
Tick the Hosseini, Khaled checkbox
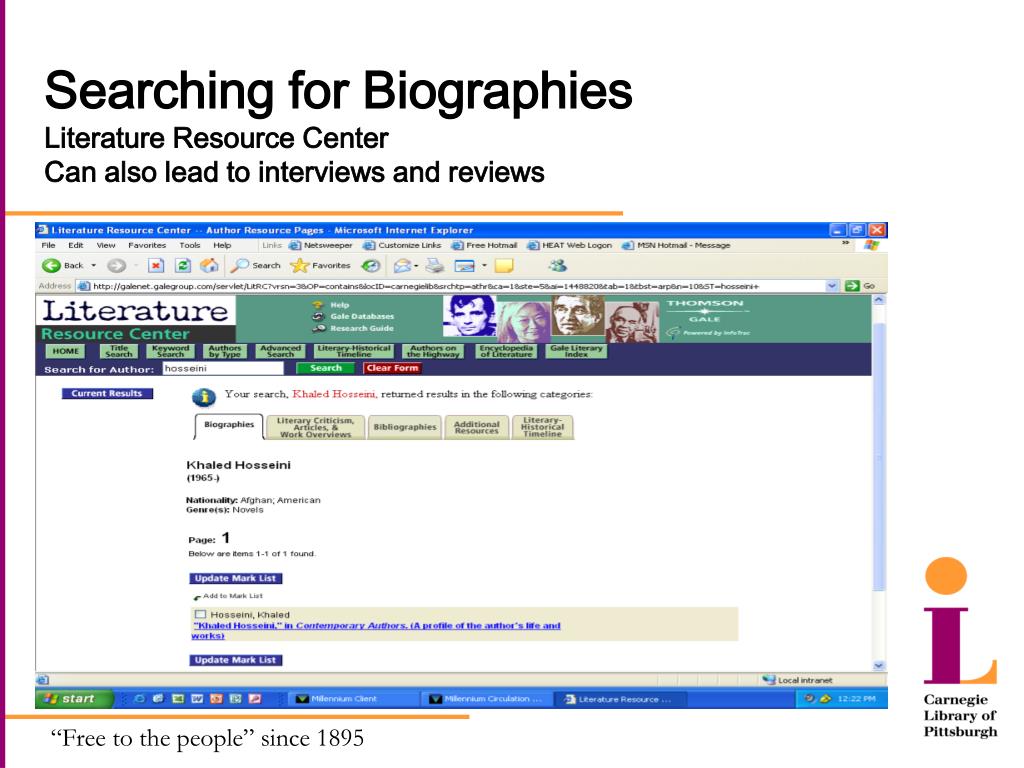point(200,614)
